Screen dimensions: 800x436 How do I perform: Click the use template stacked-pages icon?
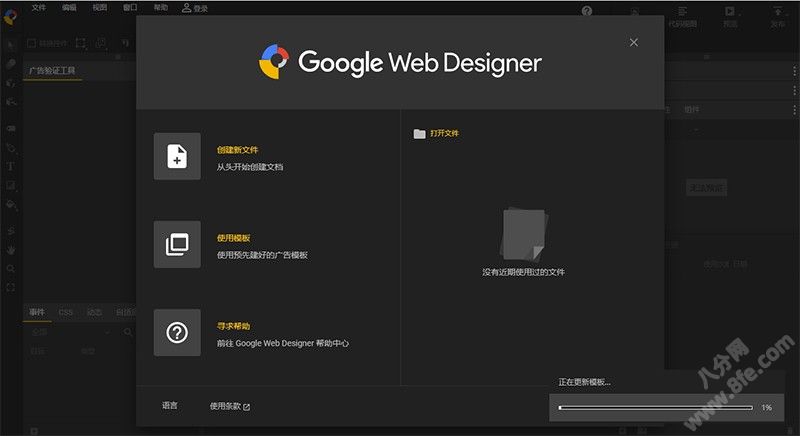pos(177,244)
